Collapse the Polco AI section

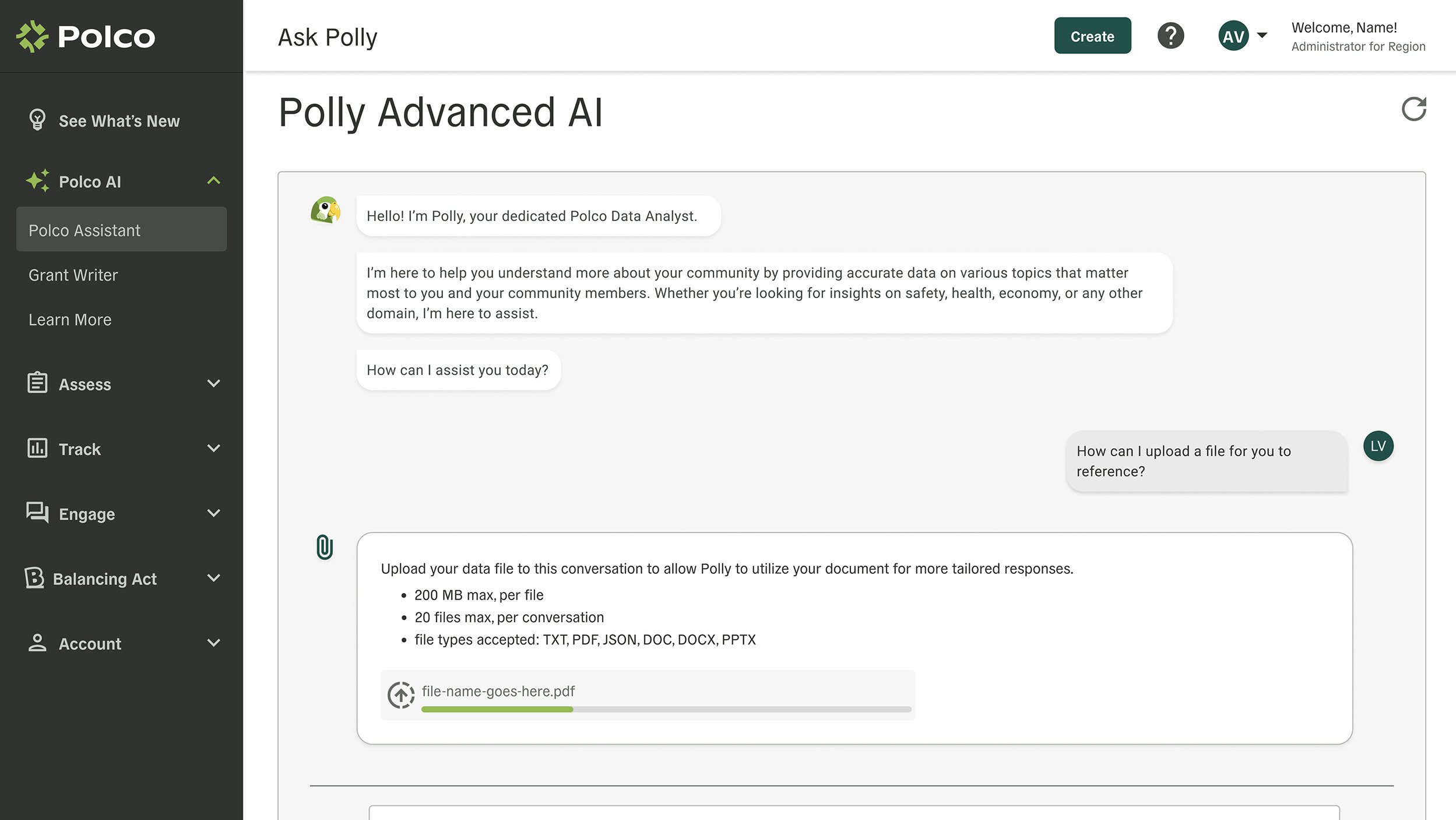[213, 181]
